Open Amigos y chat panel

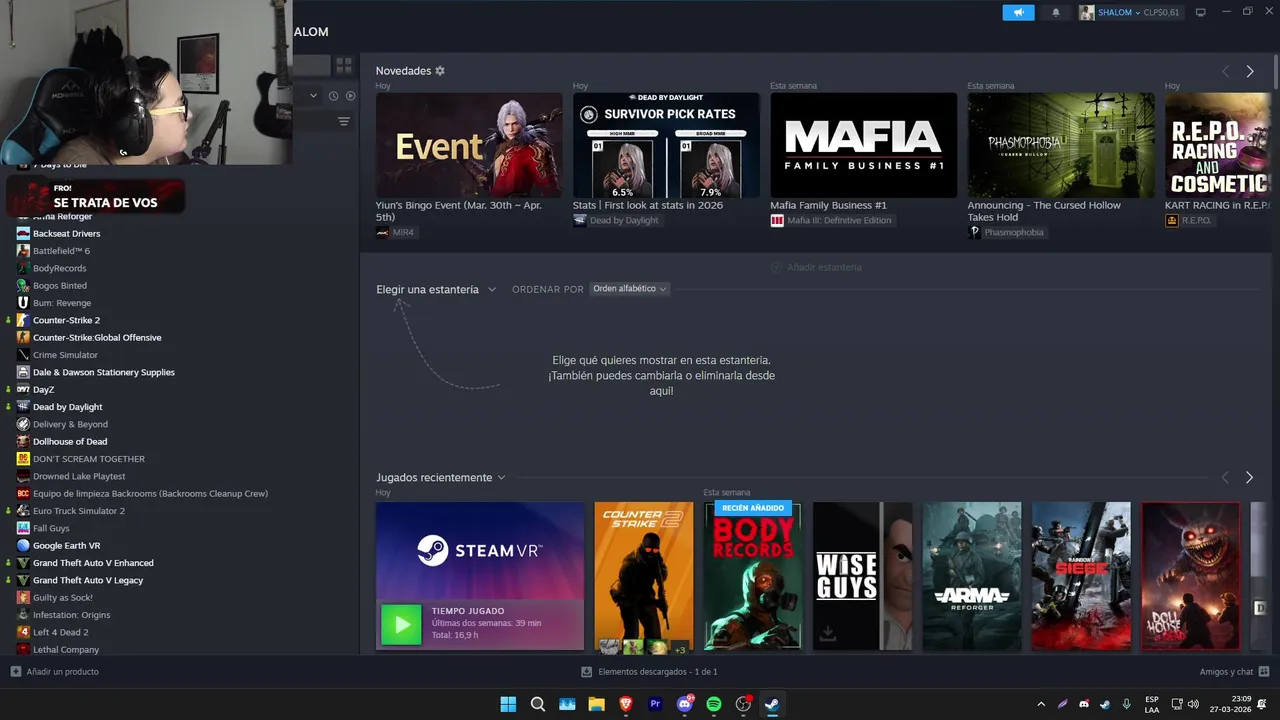(1234, 672)
